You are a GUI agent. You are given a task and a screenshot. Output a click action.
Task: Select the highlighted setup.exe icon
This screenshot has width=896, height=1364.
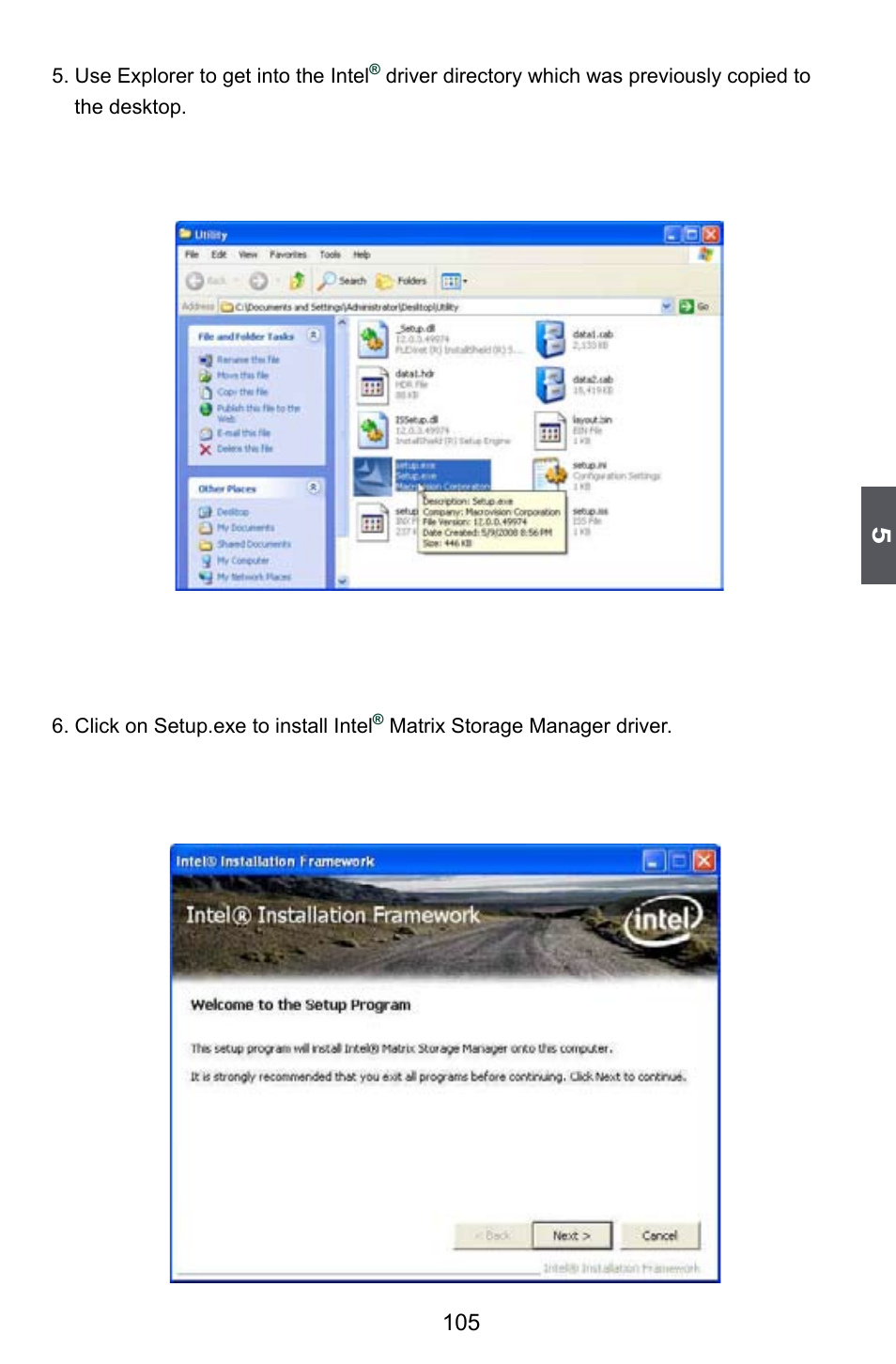[373, 476]
